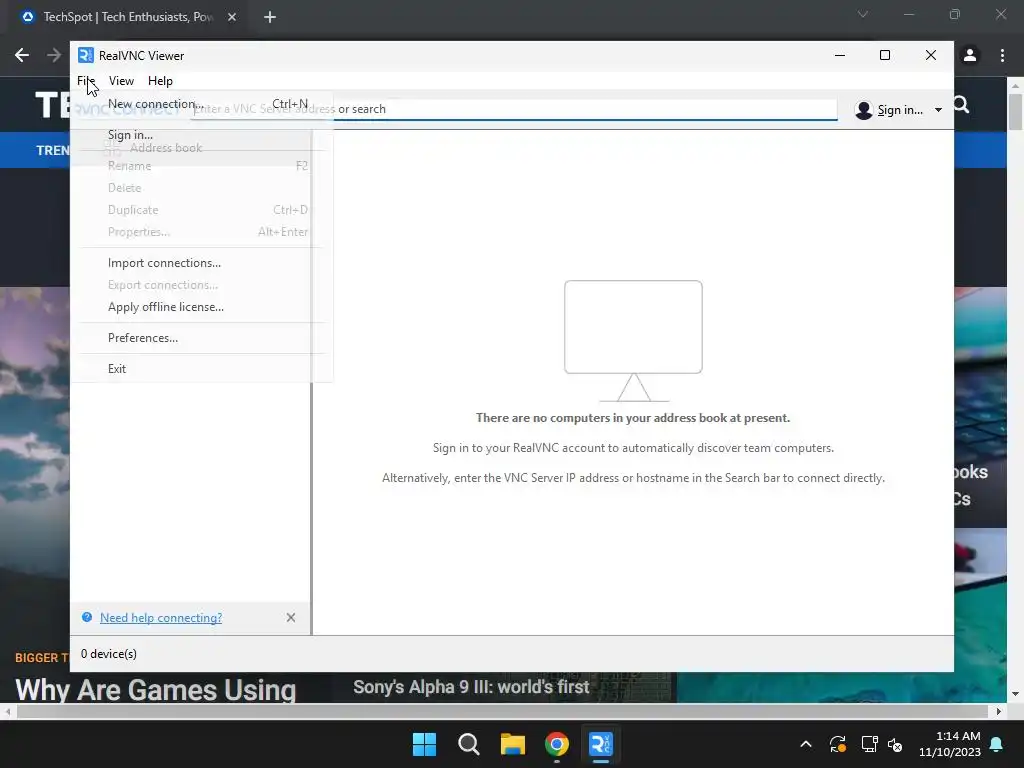Choose Exit from File menu
Viewport: 1024px width, 768px height.
click(x=202, y=369)
